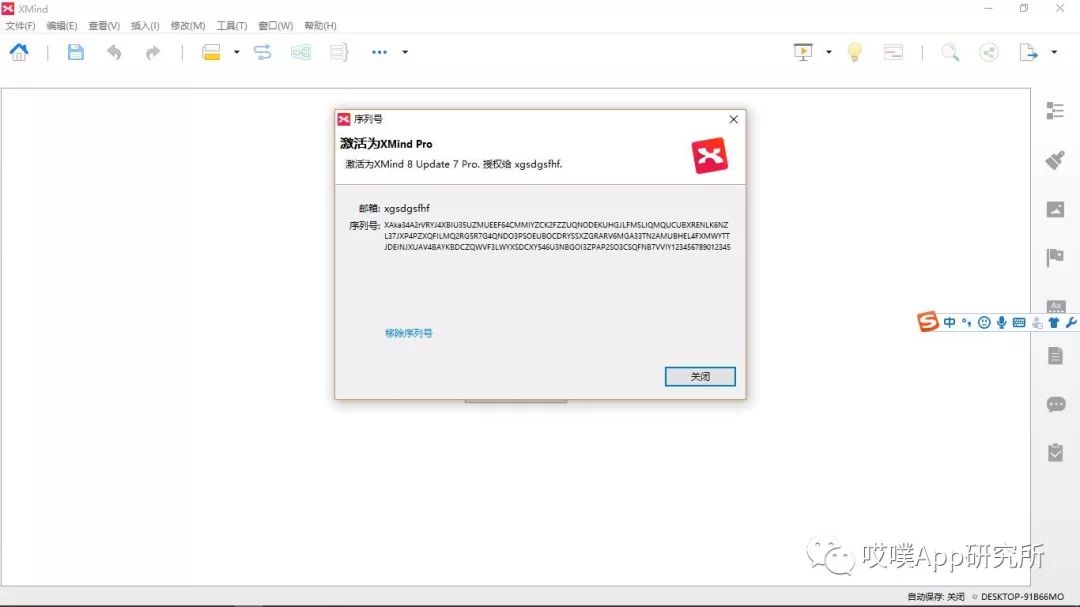Start brainstorming with the lightbulb icon
The width and height of the screenshot is (1080, 607).
(854, 52)
